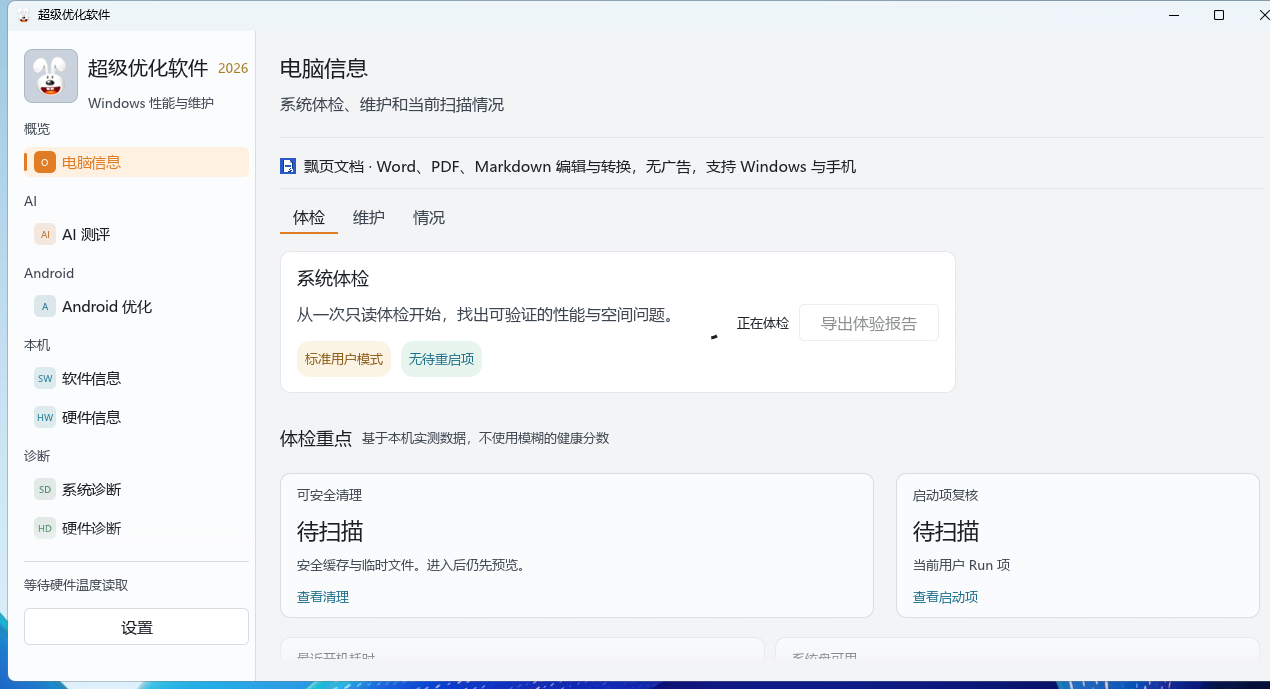Click 待扫描 in the 可安全清理 card

[x=330, y=531]
